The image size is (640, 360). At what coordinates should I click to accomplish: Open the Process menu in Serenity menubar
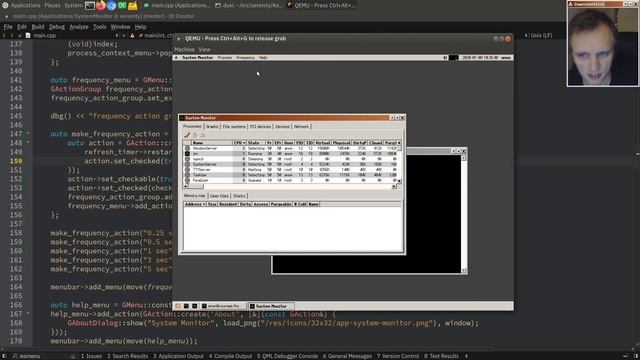point(224,58)
